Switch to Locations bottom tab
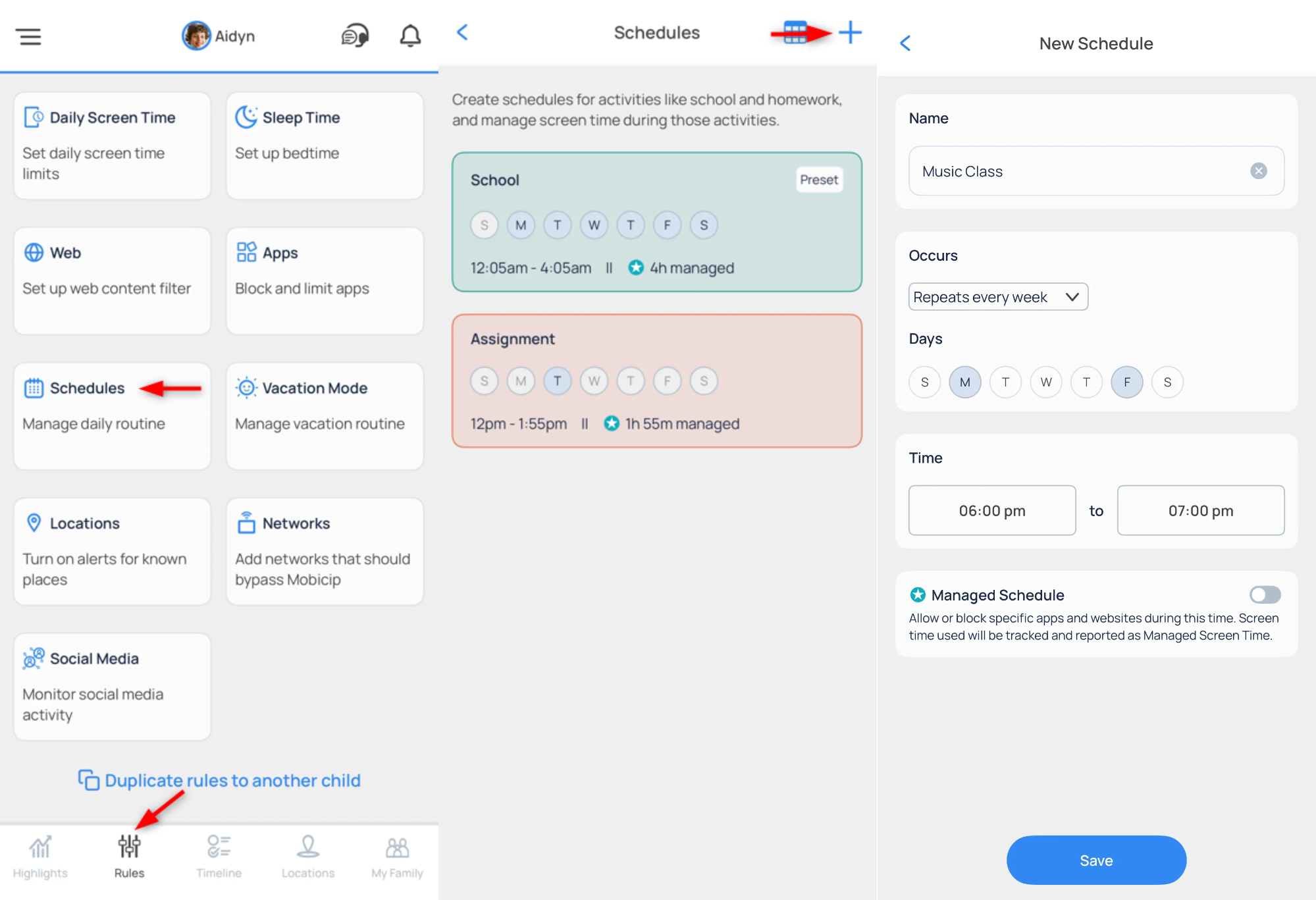Image resolution: width=1316 pixels, height=900 pixels. pos(307,857)
